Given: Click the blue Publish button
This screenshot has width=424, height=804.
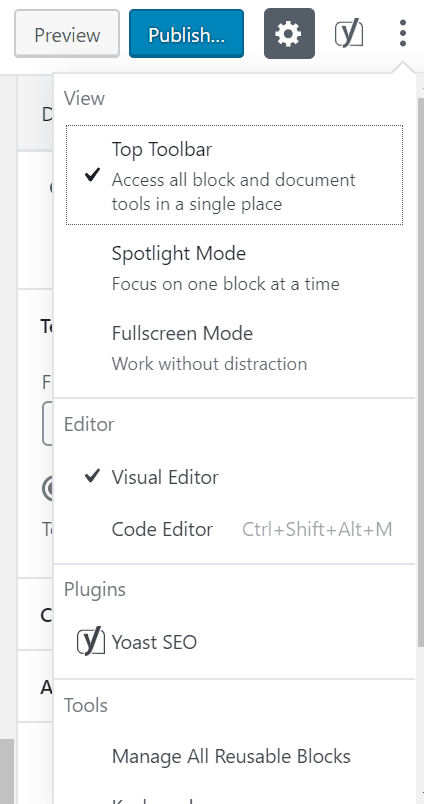Looking at the screenshot, I should (x=187, y=34).
